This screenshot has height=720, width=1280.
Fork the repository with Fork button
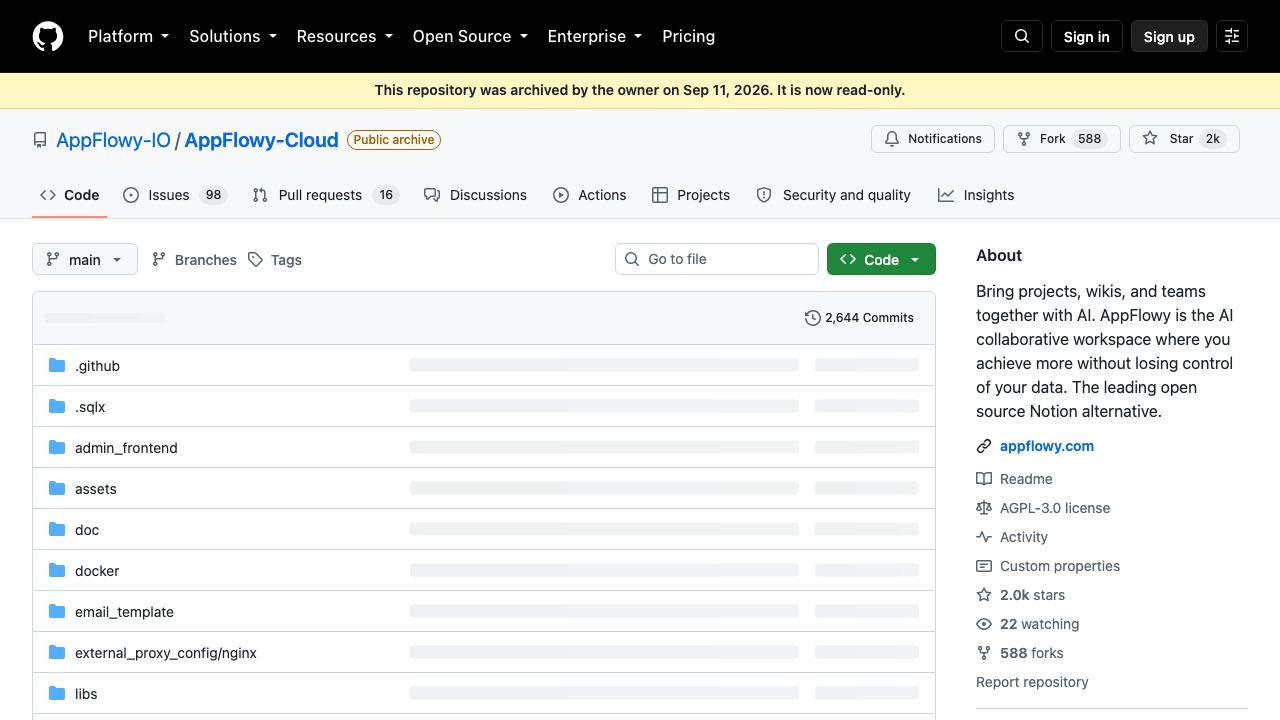[1061, 139]
